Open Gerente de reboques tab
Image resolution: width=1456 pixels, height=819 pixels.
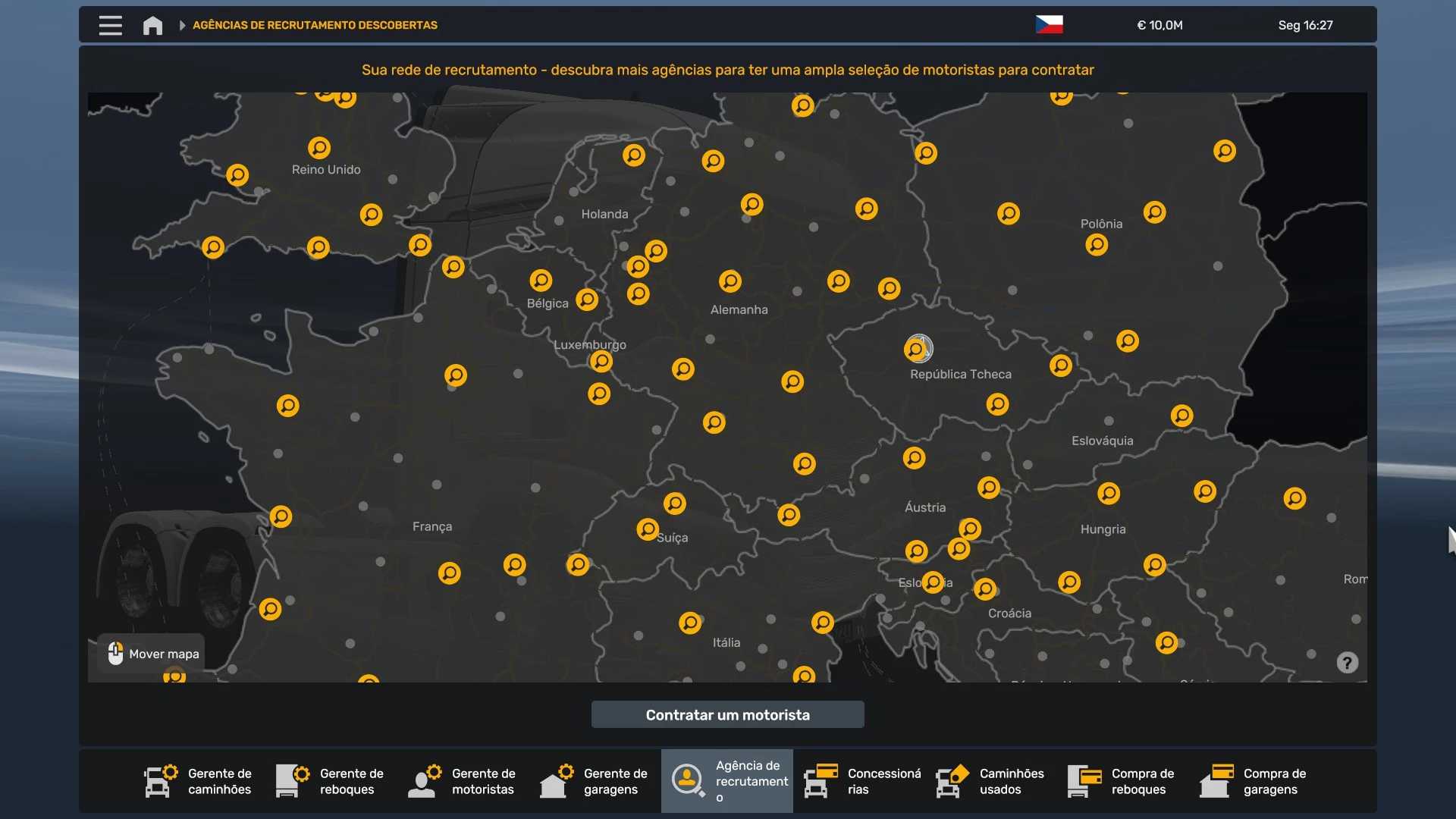(x=331, y=781)
